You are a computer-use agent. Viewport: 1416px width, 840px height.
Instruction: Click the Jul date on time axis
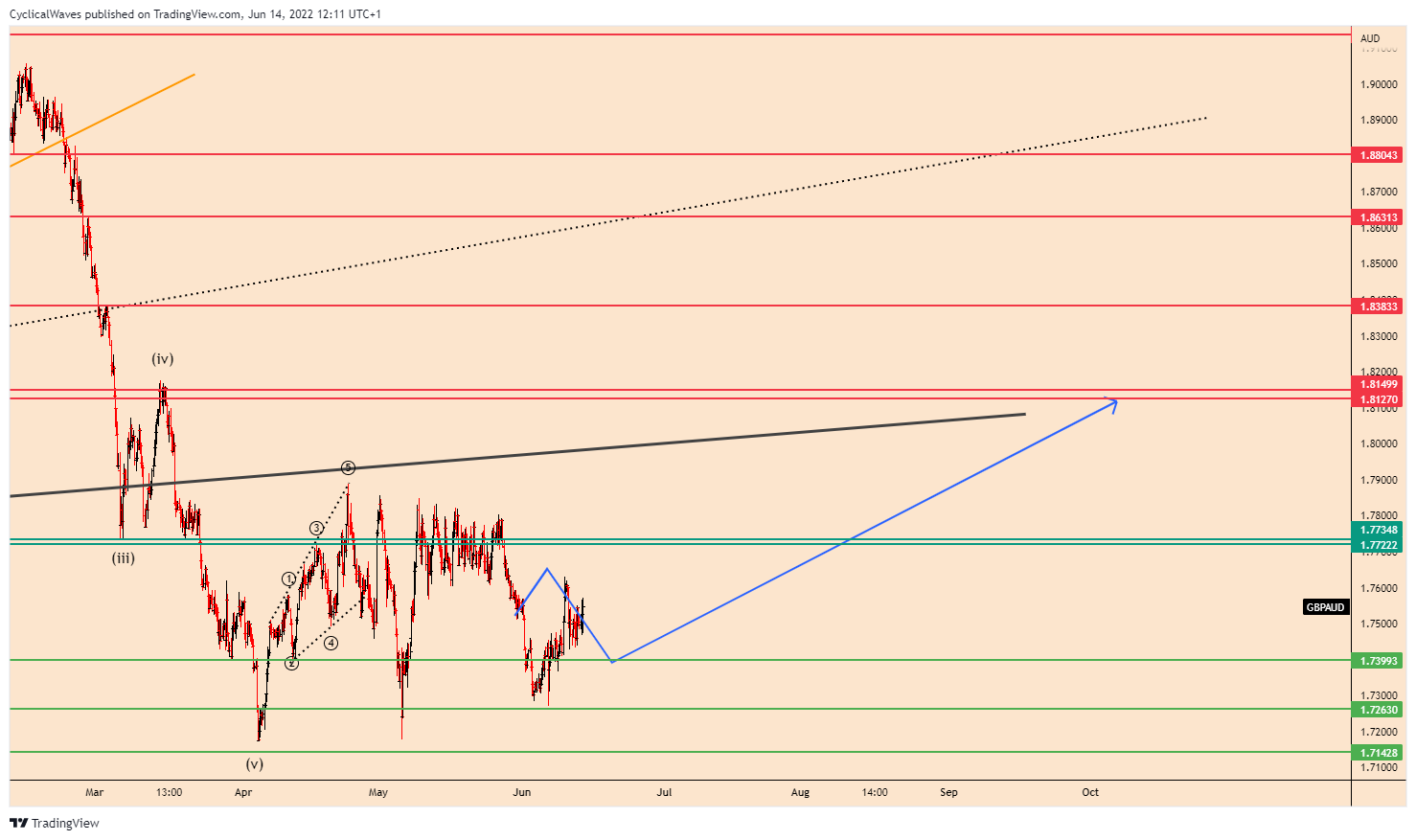coord(664,792)
